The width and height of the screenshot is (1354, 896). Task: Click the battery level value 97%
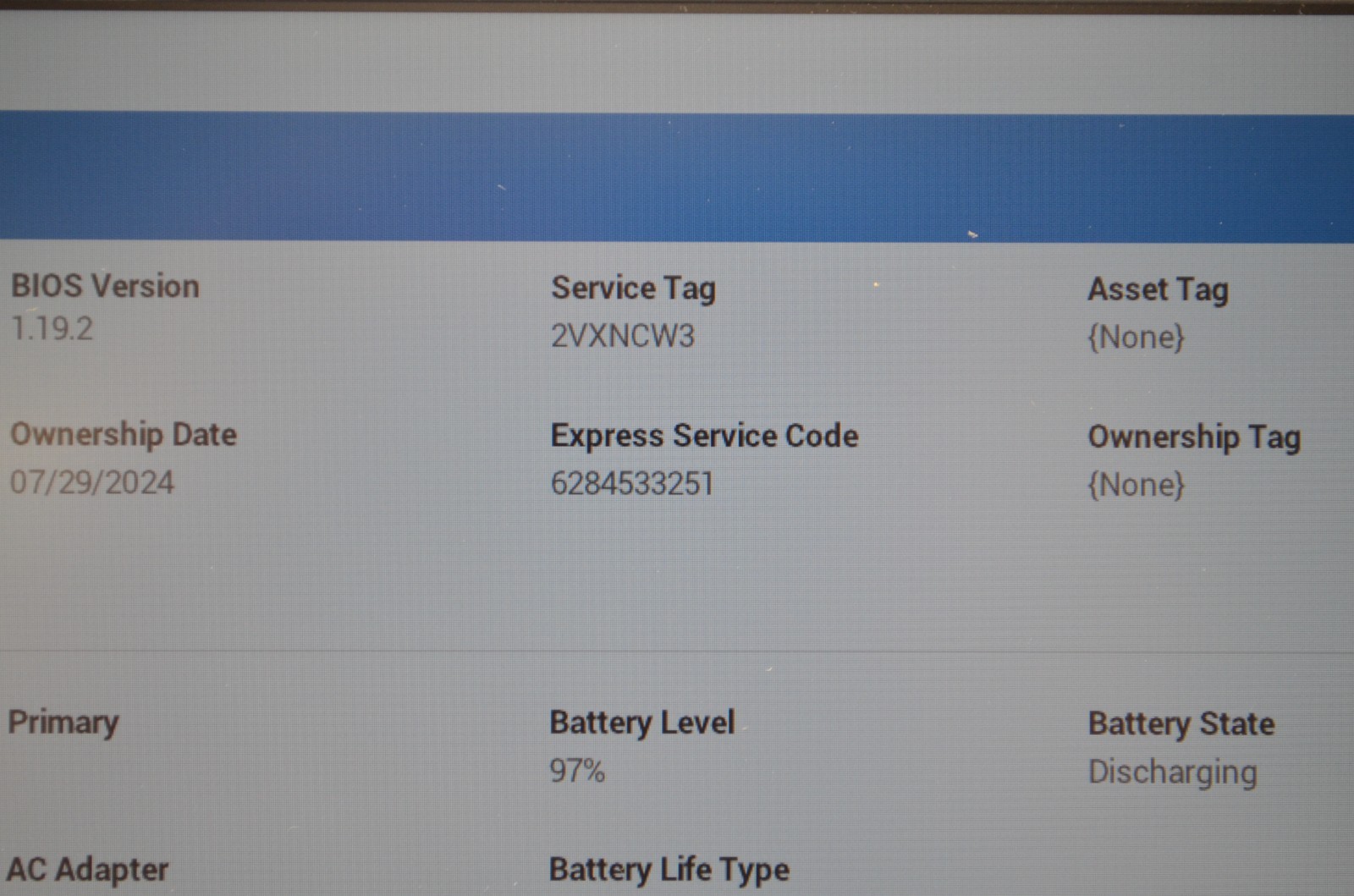click(577, 771)
